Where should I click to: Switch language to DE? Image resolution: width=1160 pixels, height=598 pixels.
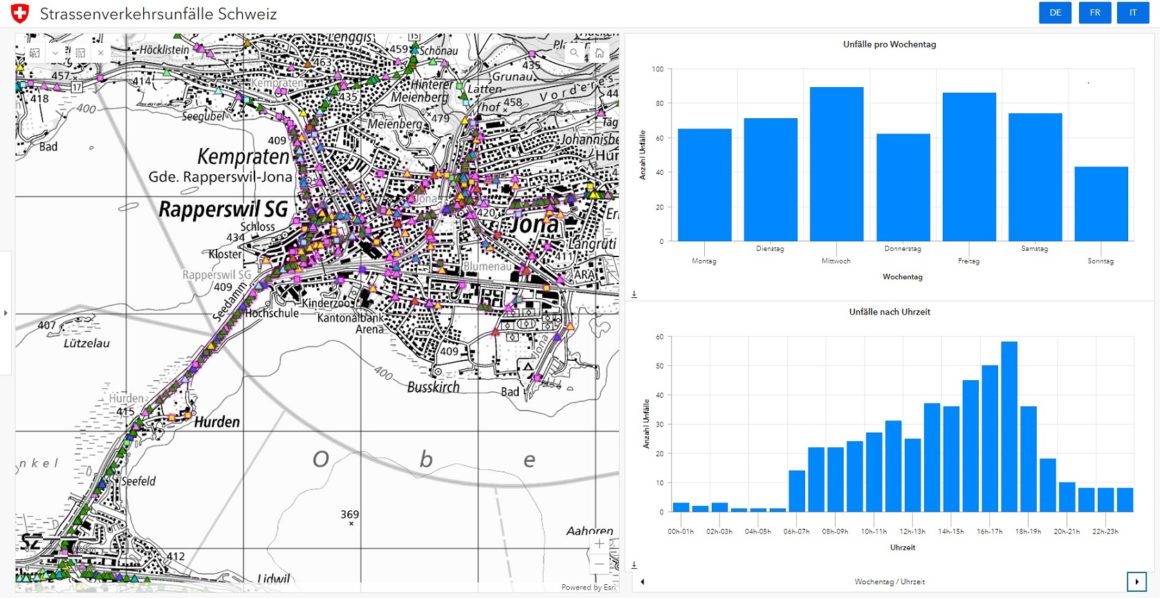point(1055,13)
